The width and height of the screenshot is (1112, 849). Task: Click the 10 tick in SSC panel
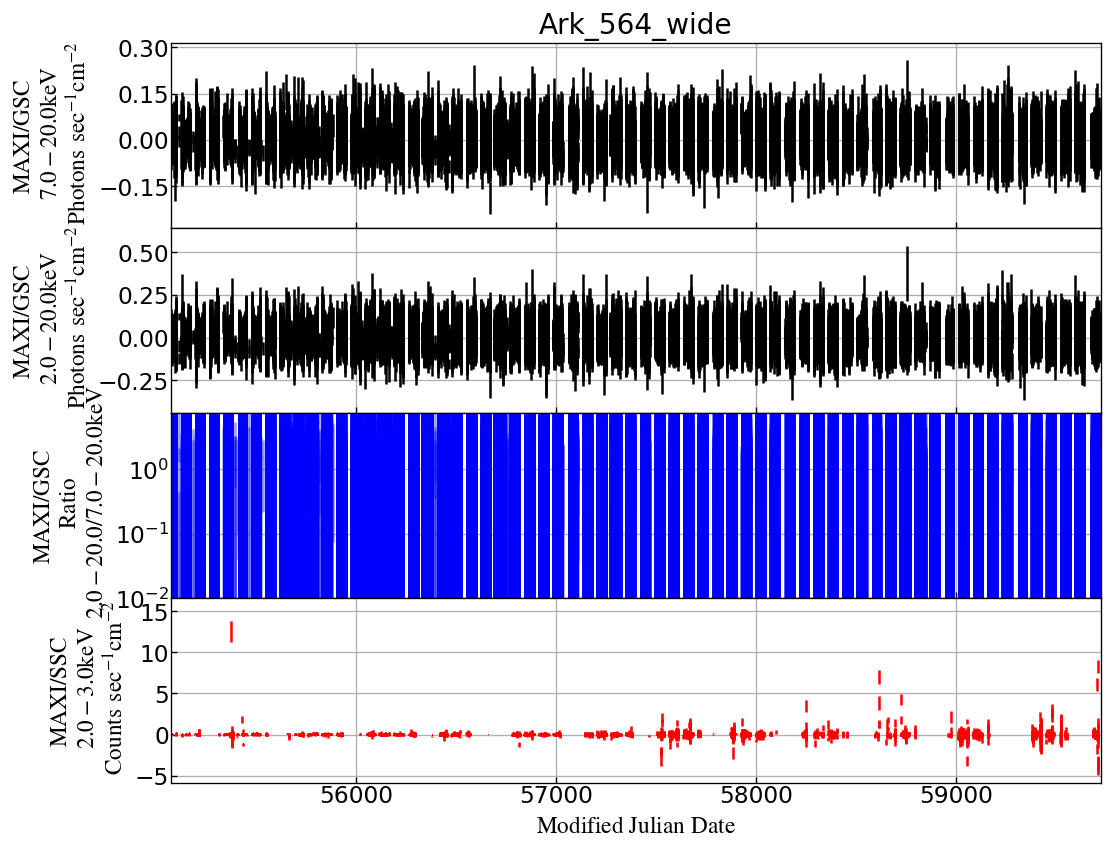(x=155, y=653)
